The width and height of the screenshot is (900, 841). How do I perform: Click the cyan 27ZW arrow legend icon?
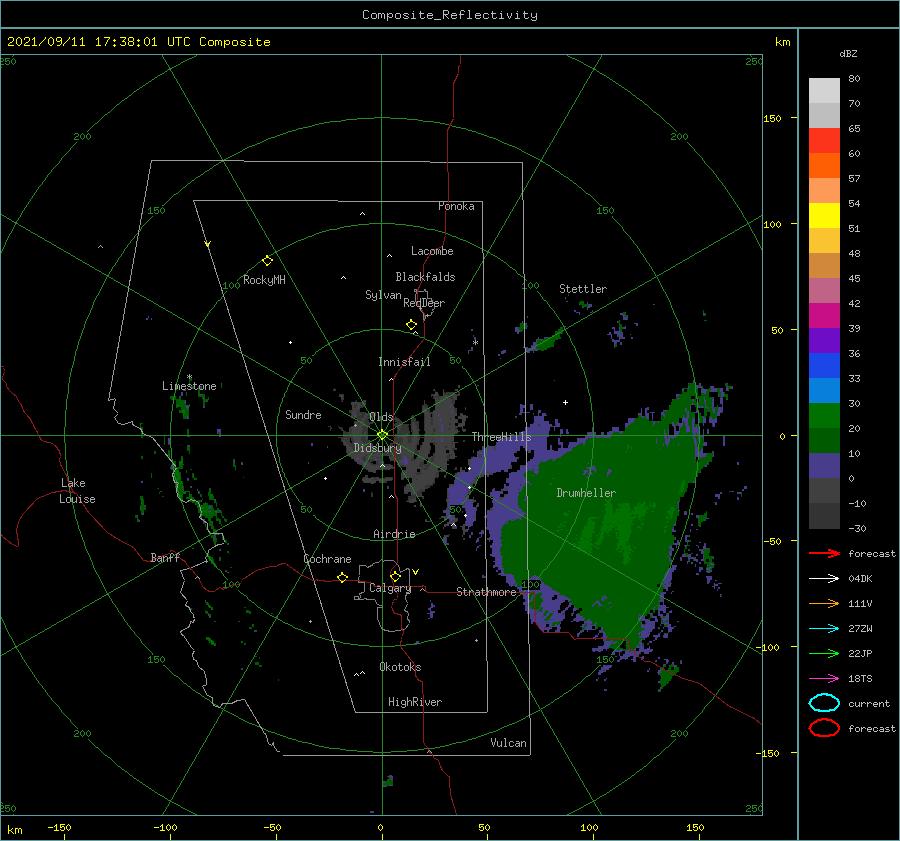pyautogui.click(x=824, y=629)
